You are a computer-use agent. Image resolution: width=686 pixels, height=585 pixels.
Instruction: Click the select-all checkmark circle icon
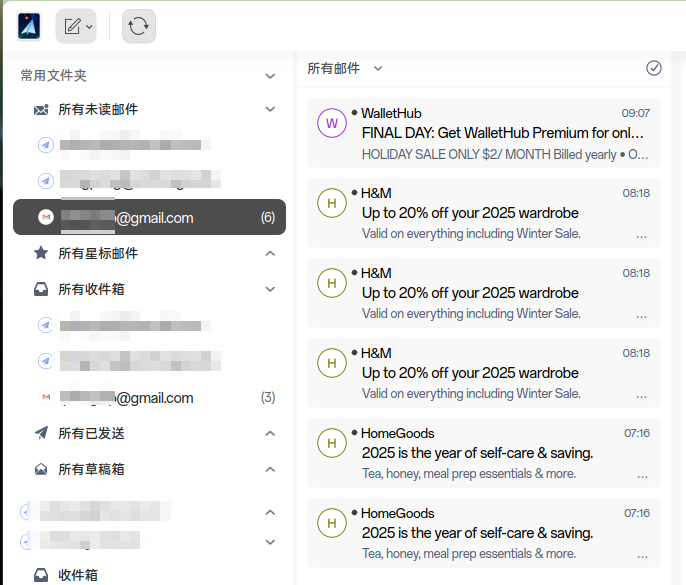(x=654, y=68)
